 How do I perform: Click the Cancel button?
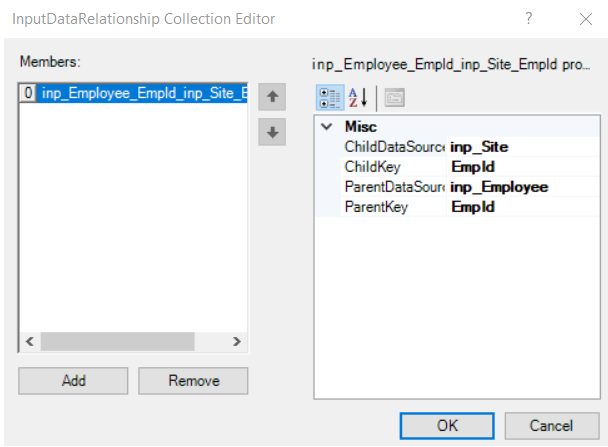pyautogui.click(x=552, y=426)
